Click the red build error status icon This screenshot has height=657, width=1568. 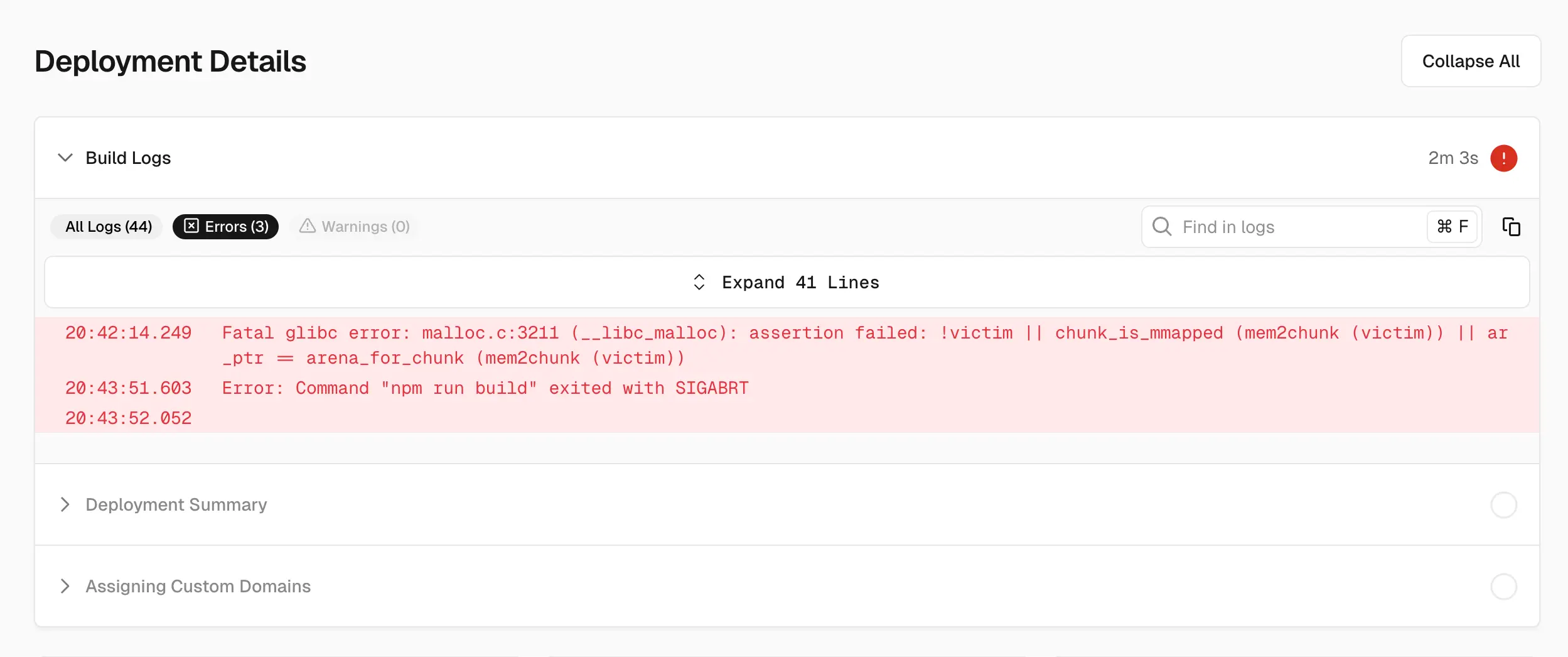tap(1503, 158)
